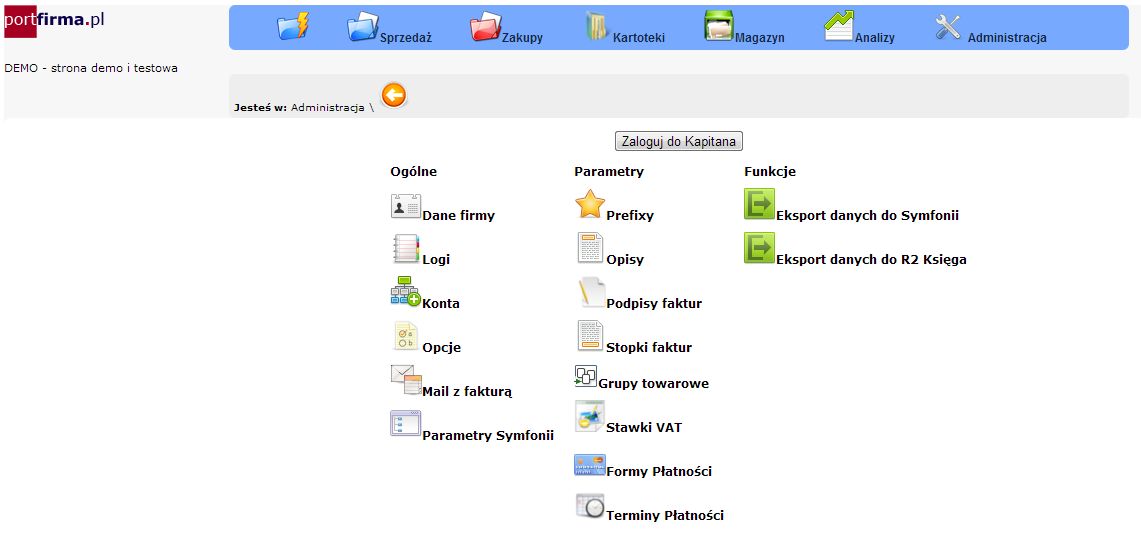Click the Eksport danych do Symfonii green icon

tap(760, 204)
